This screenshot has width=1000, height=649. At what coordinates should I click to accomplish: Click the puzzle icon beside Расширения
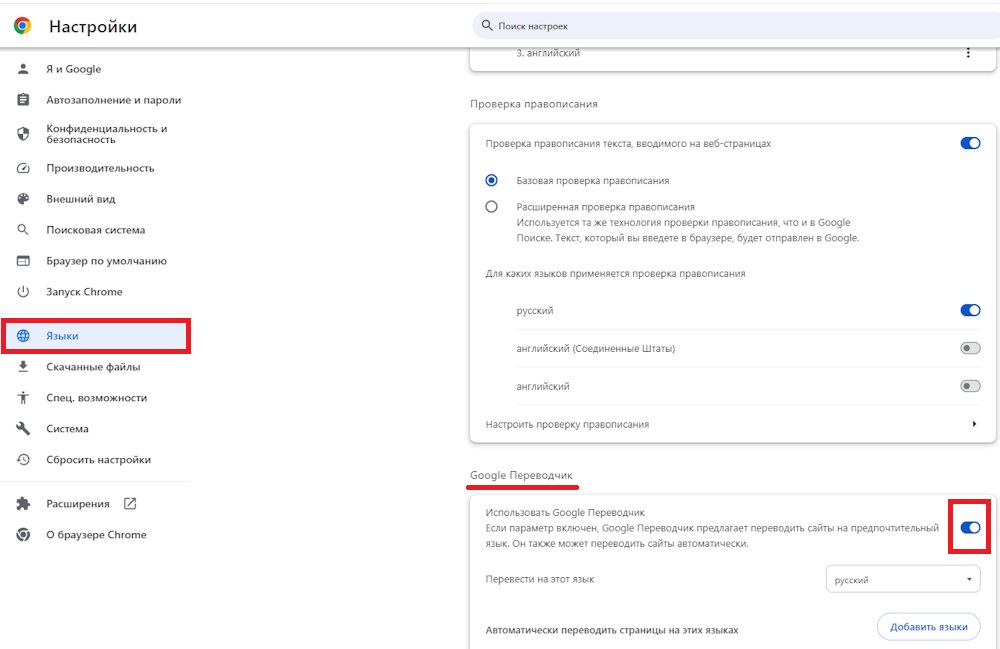pyautogui.click(x=23, y=504)
